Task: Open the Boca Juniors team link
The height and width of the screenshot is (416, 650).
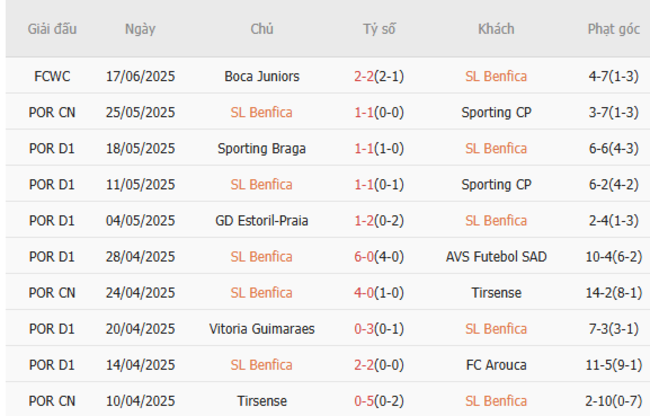Action: click(262, 76)
